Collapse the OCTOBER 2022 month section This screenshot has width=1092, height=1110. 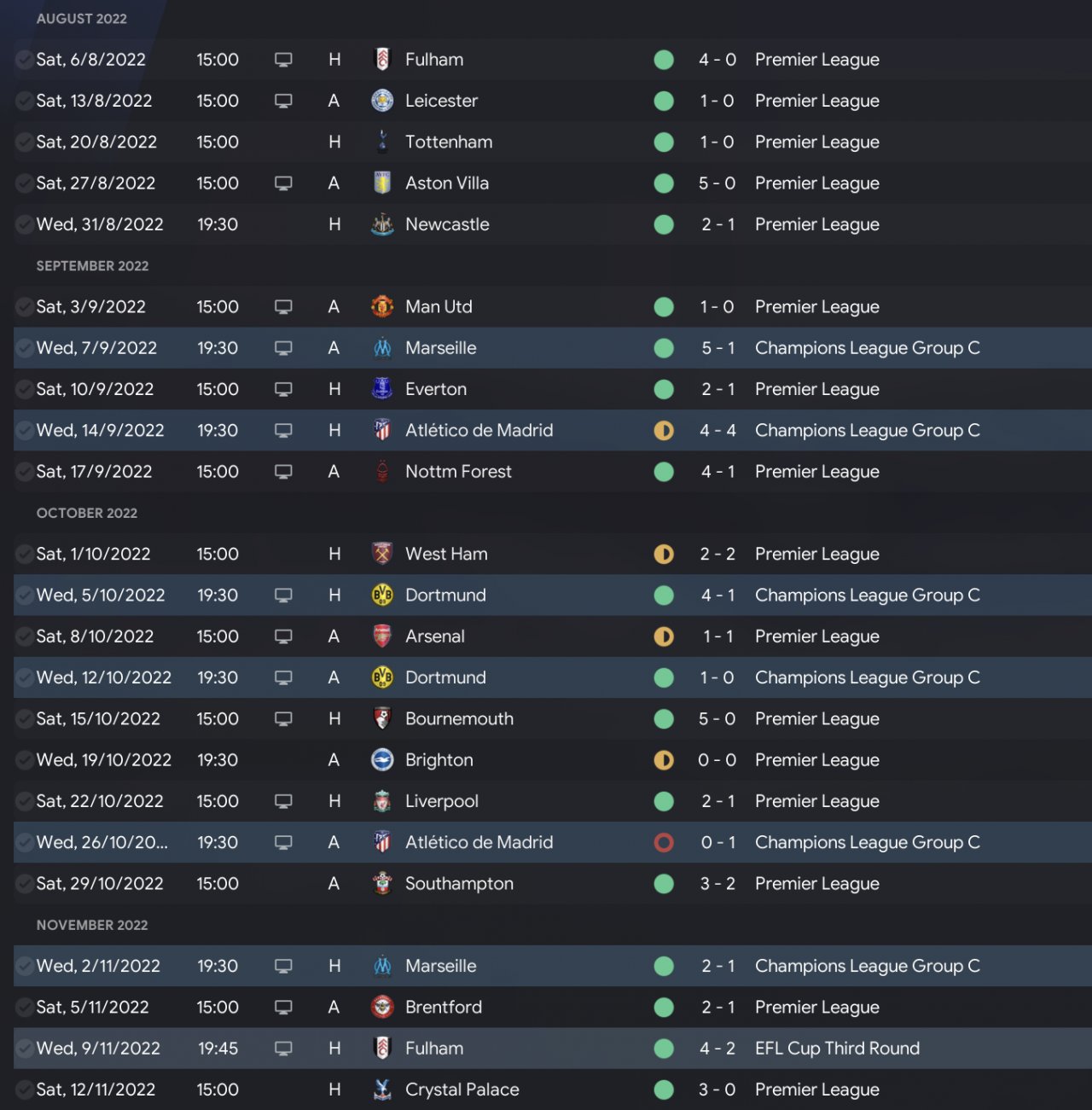click(x=87, y=513)
